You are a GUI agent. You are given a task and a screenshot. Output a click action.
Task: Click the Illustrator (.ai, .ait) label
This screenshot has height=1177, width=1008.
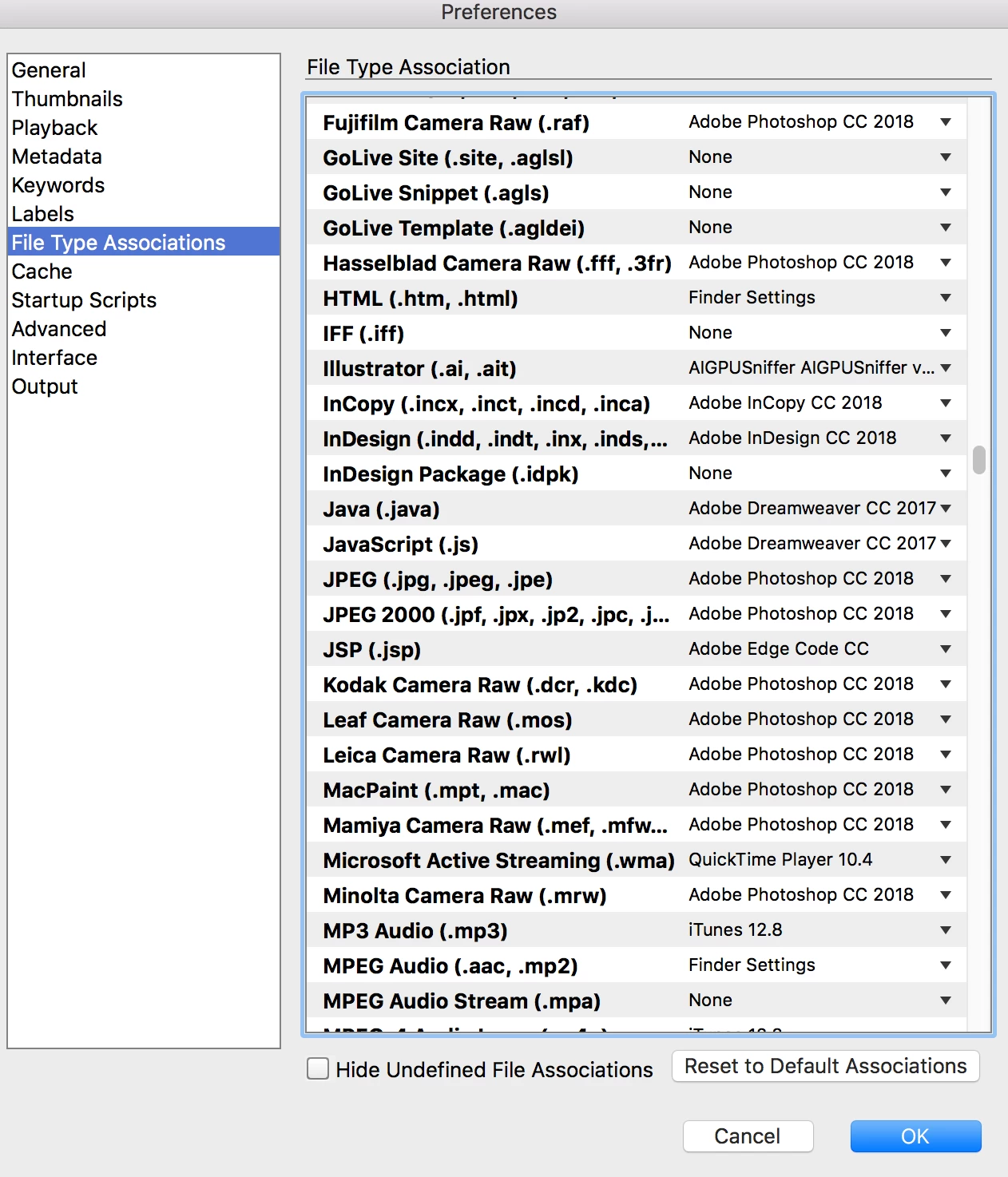[x=419, y=369]
